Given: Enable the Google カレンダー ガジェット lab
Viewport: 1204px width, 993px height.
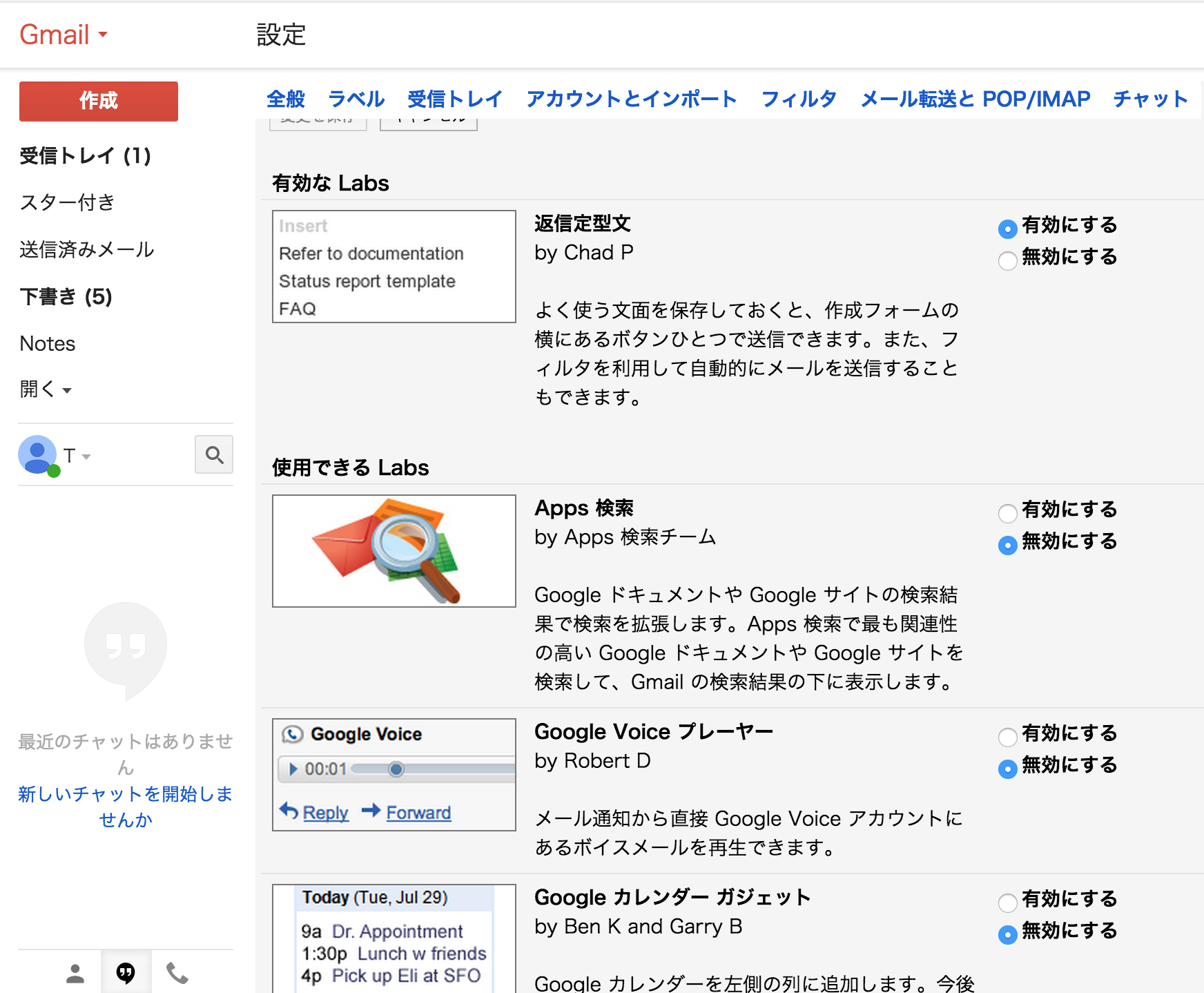Looking at the screenshot, I should 1008,903.
